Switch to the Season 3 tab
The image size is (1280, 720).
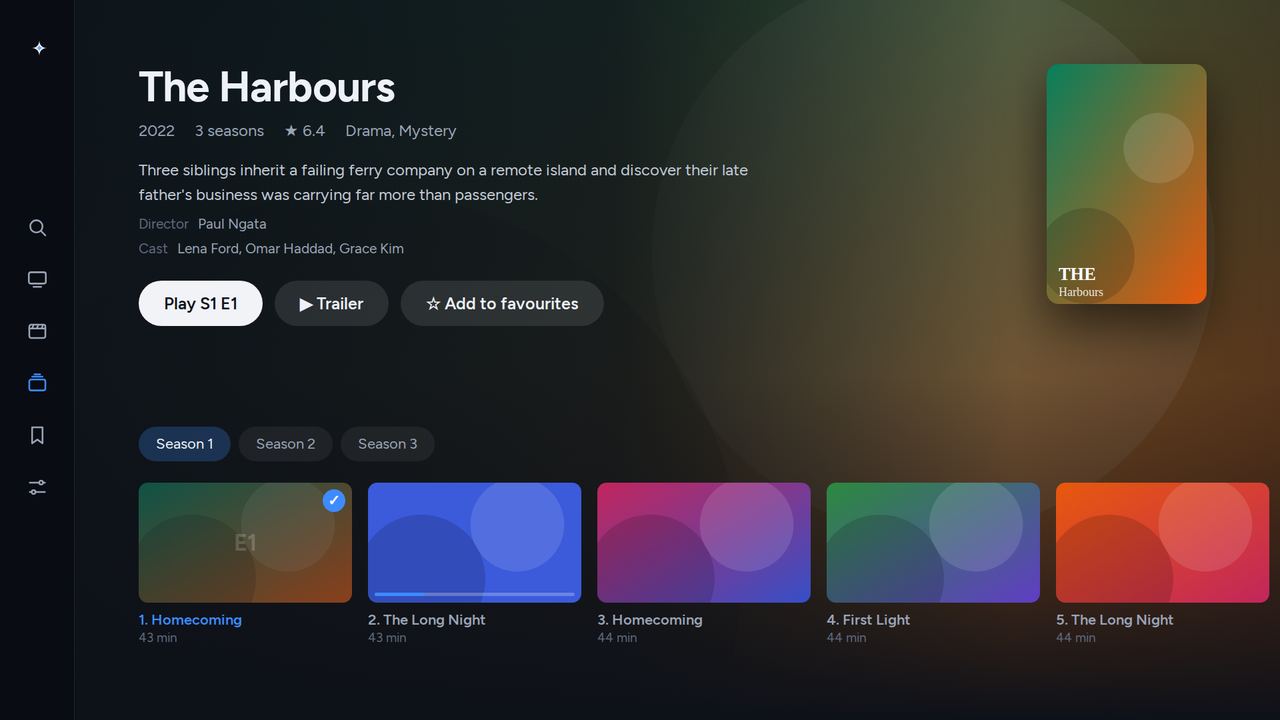tap(387, 444)
